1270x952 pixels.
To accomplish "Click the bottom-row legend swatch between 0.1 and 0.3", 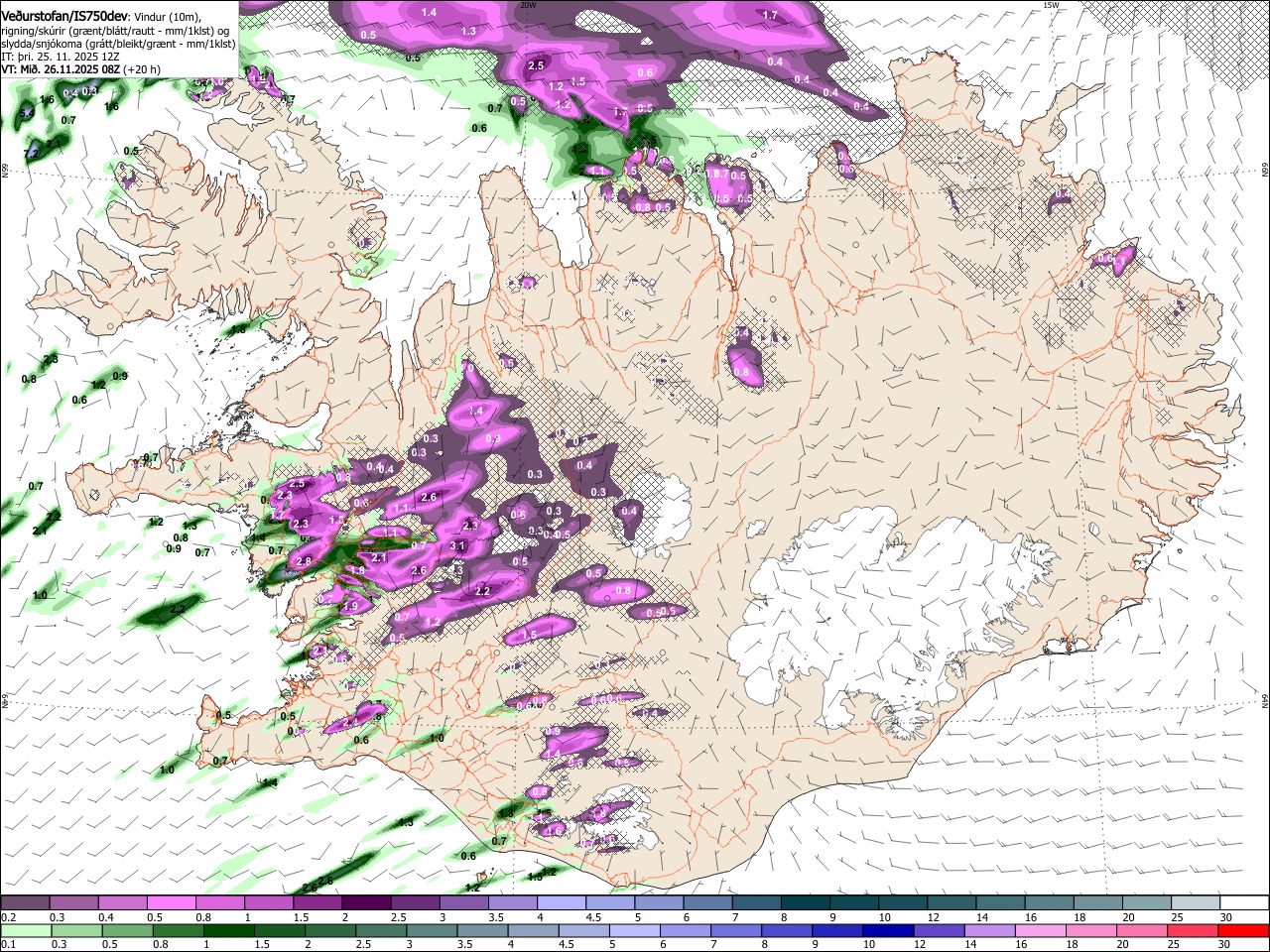I will 25,930.
